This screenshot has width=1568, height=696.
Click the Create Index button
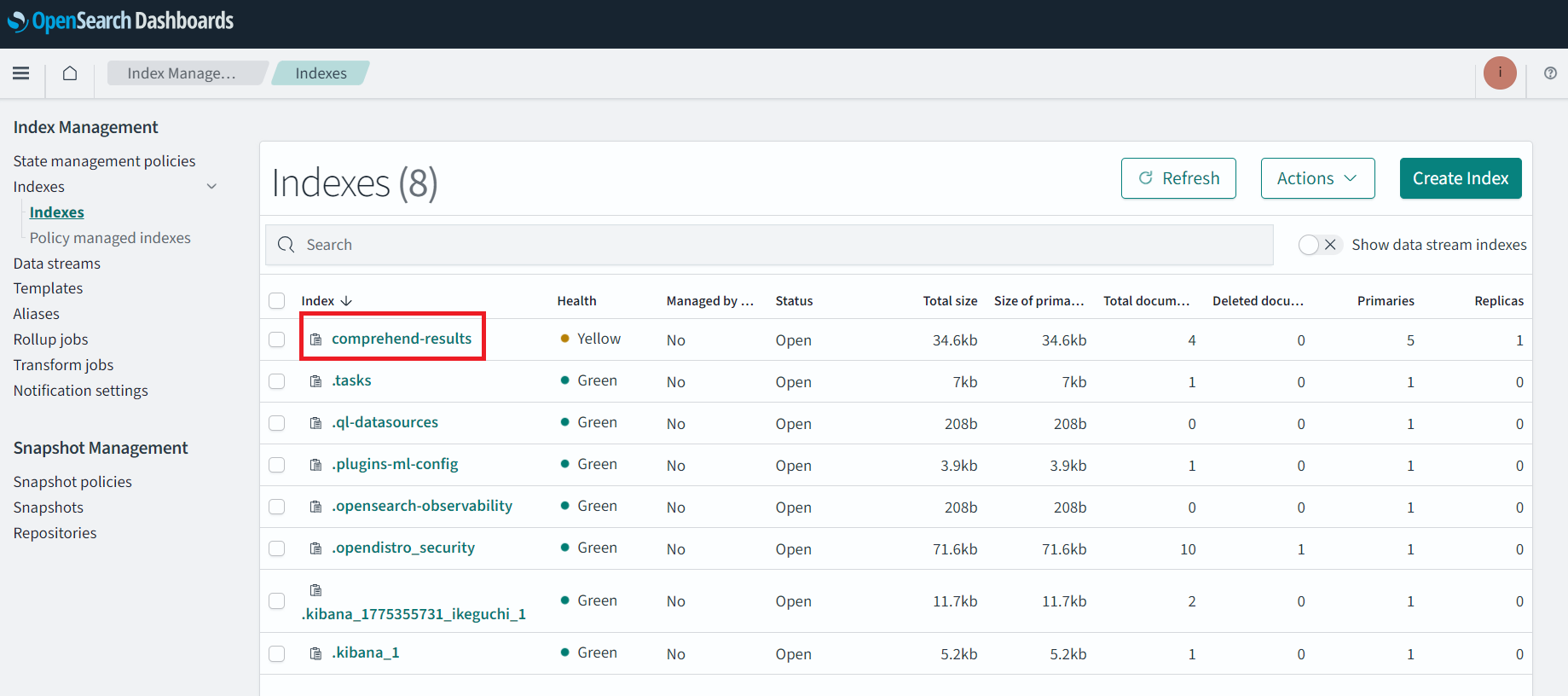tap(1461, 178)
